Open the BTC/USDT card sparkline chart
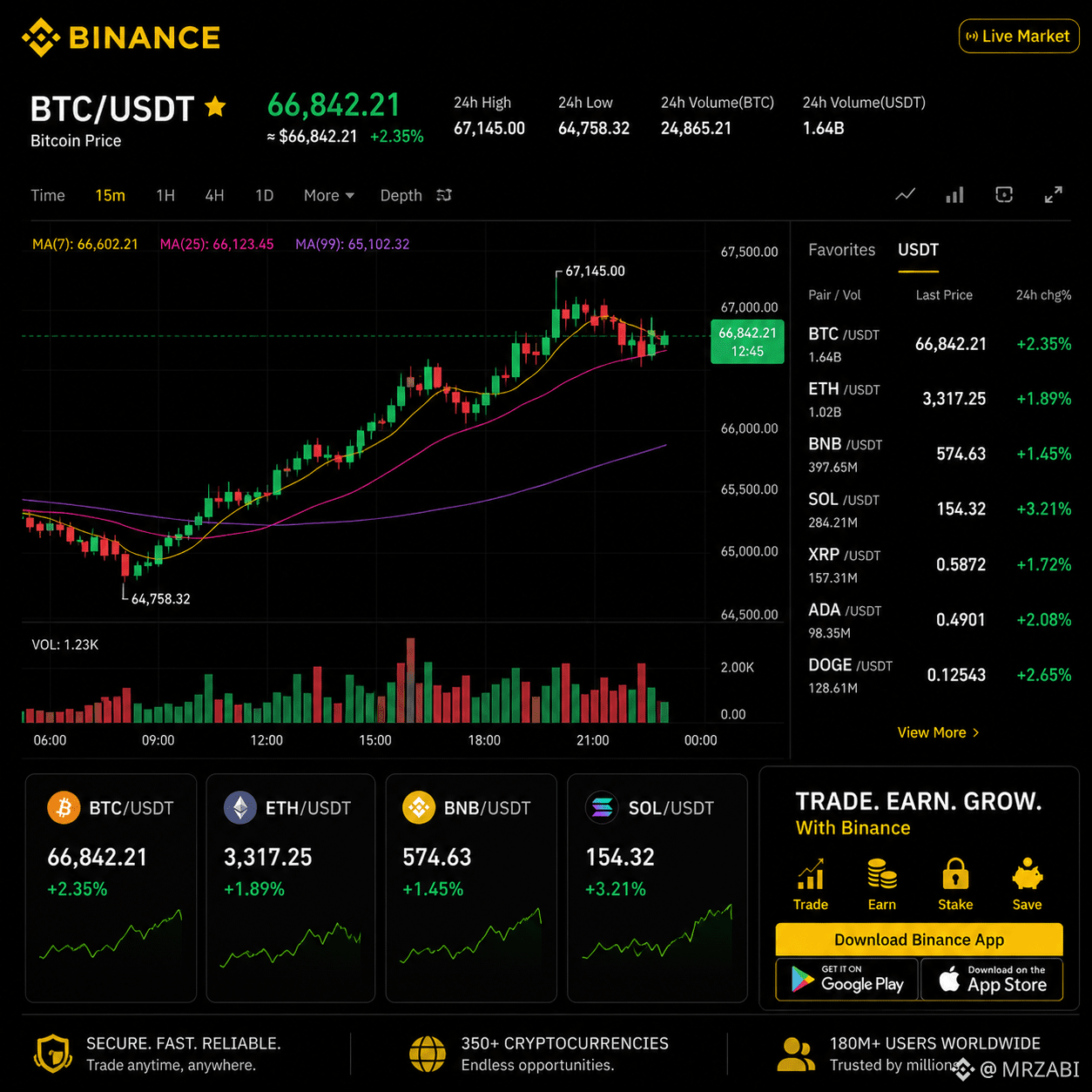Image resolution: width=1092 pixels, height=1092 pixels. (x=111, y=936)
